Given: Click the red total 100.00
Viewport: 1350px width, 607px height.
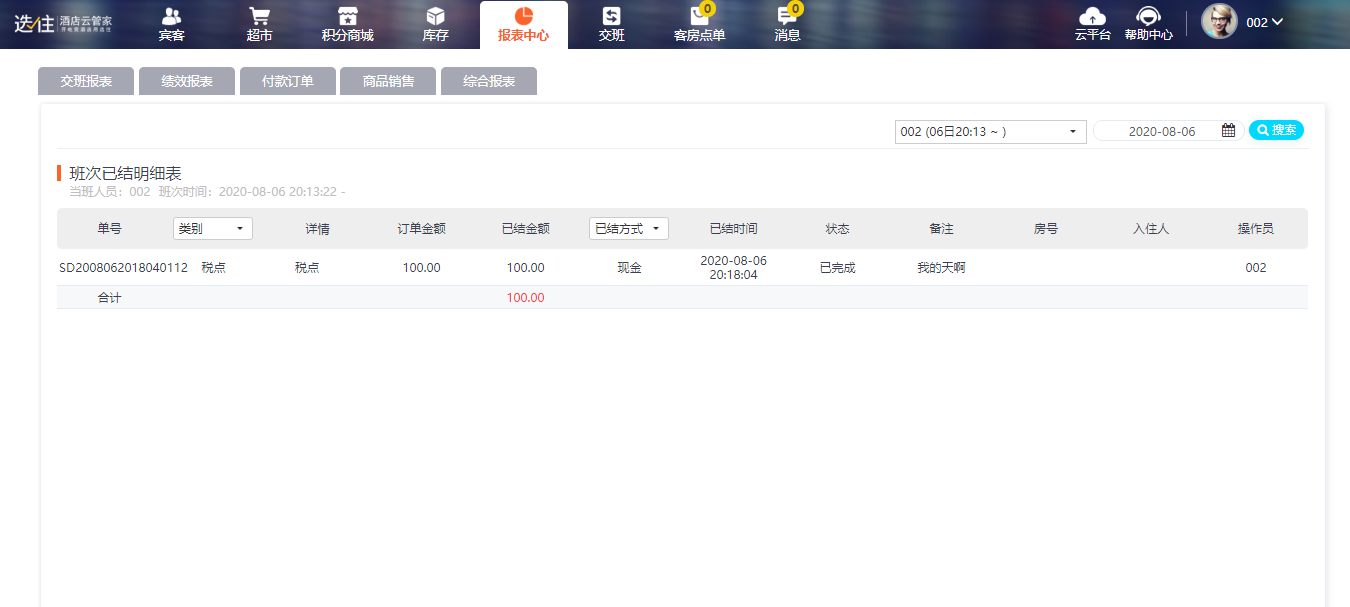Looking at the screenshot, I should point(525,298).
